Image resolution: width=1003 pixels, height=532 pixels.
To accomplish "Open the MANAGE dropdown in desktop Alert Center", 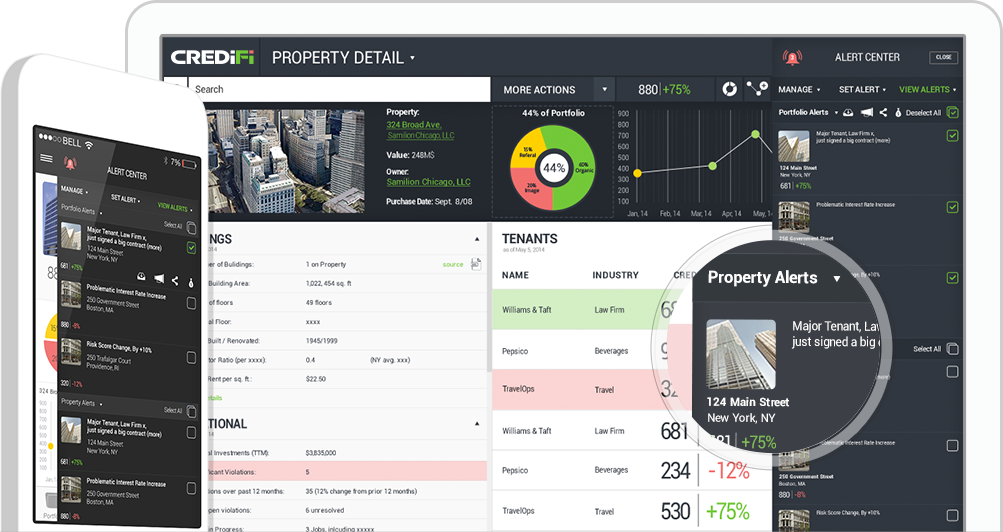I will 799,90.
